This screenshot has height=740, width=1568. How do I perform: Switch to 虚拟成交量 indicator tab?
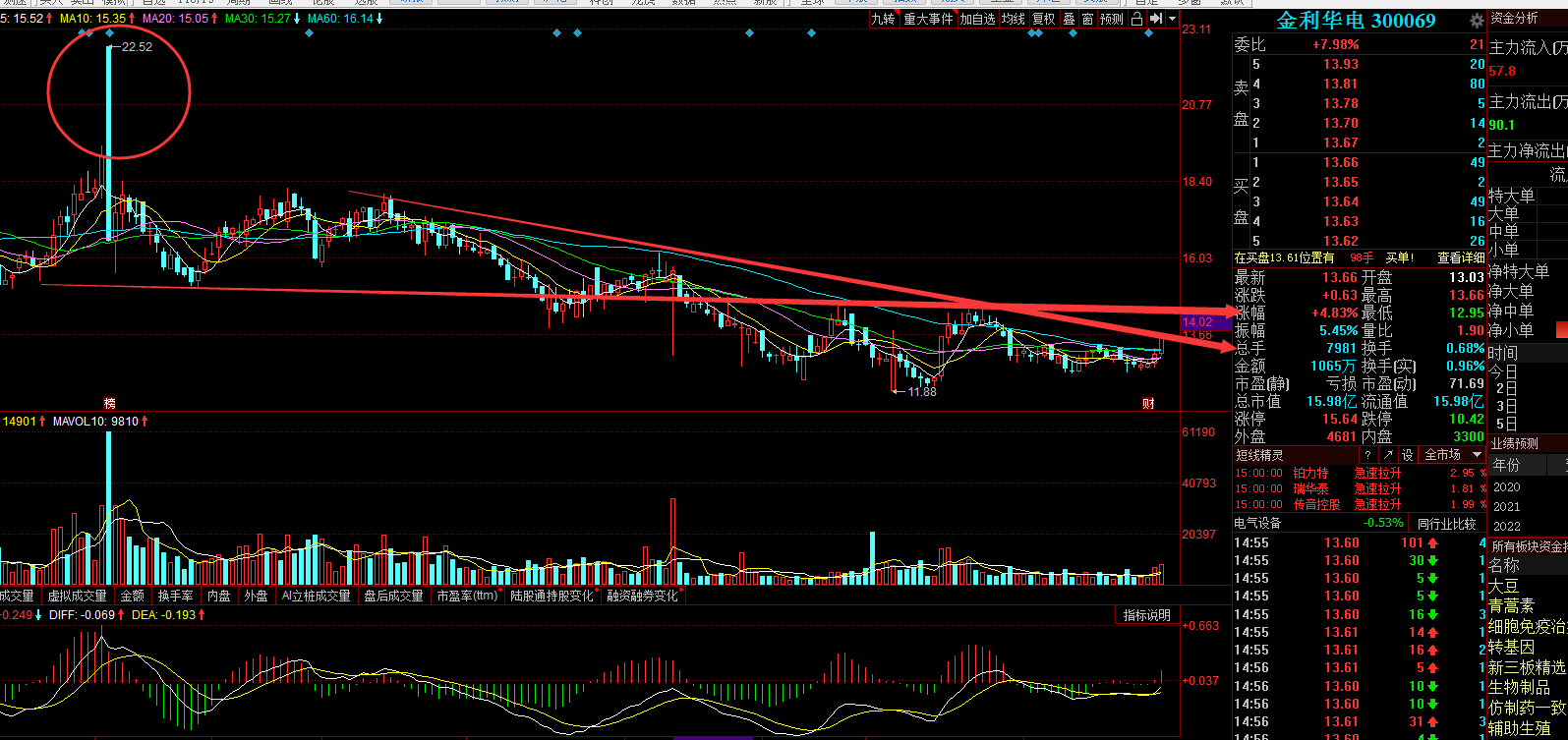pos(77,596)
